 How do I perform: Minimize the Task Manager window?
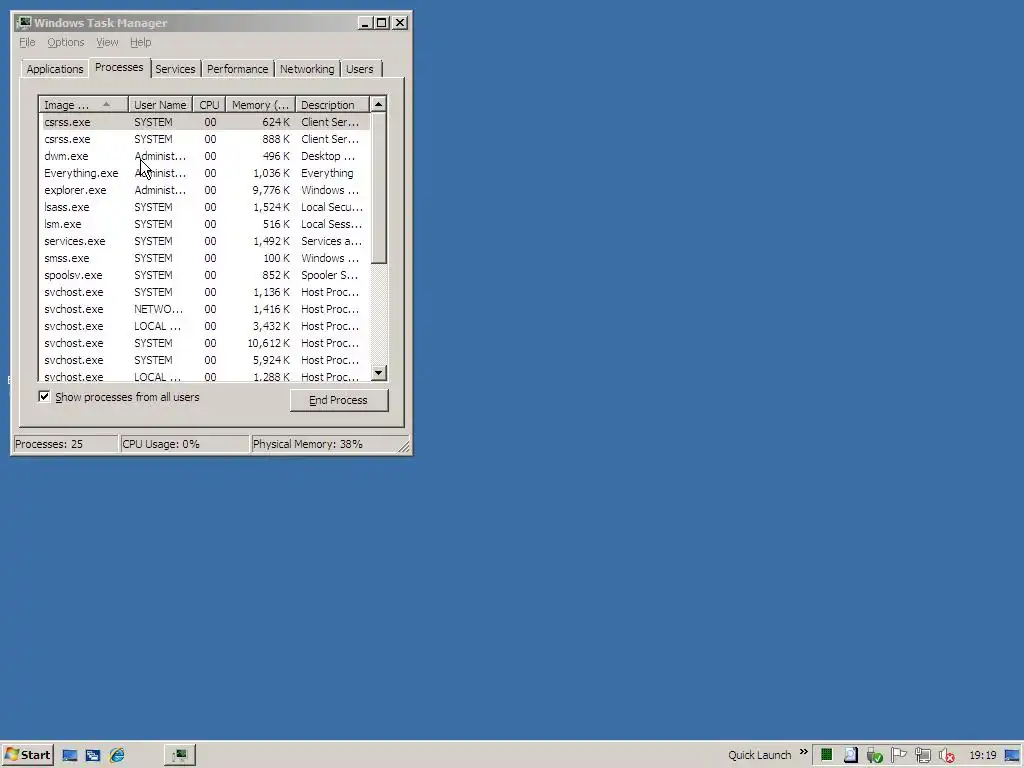(x=366, y=23)
